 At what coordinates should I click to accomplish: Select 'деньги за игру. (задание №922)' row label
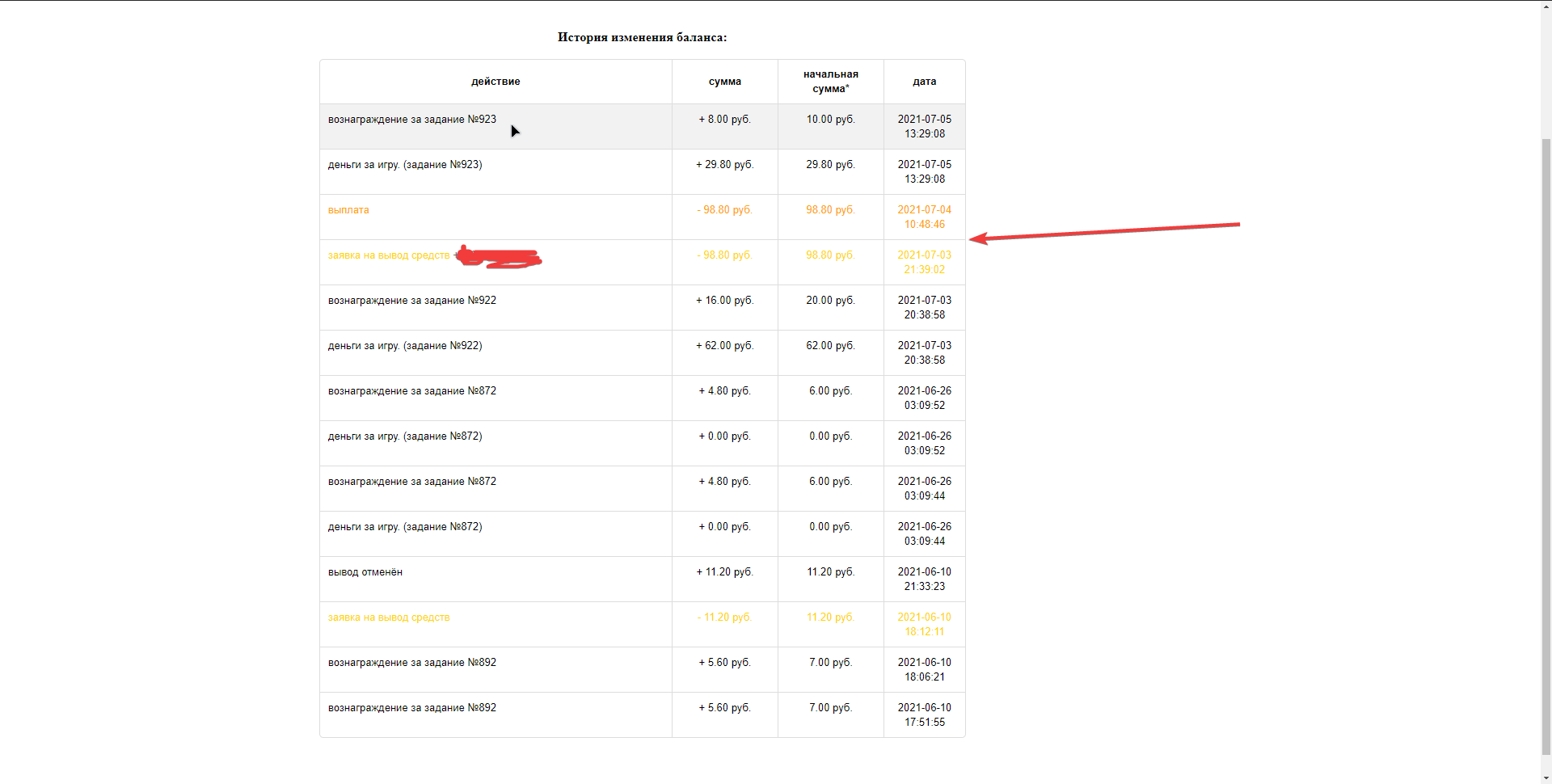coord(405,346)
